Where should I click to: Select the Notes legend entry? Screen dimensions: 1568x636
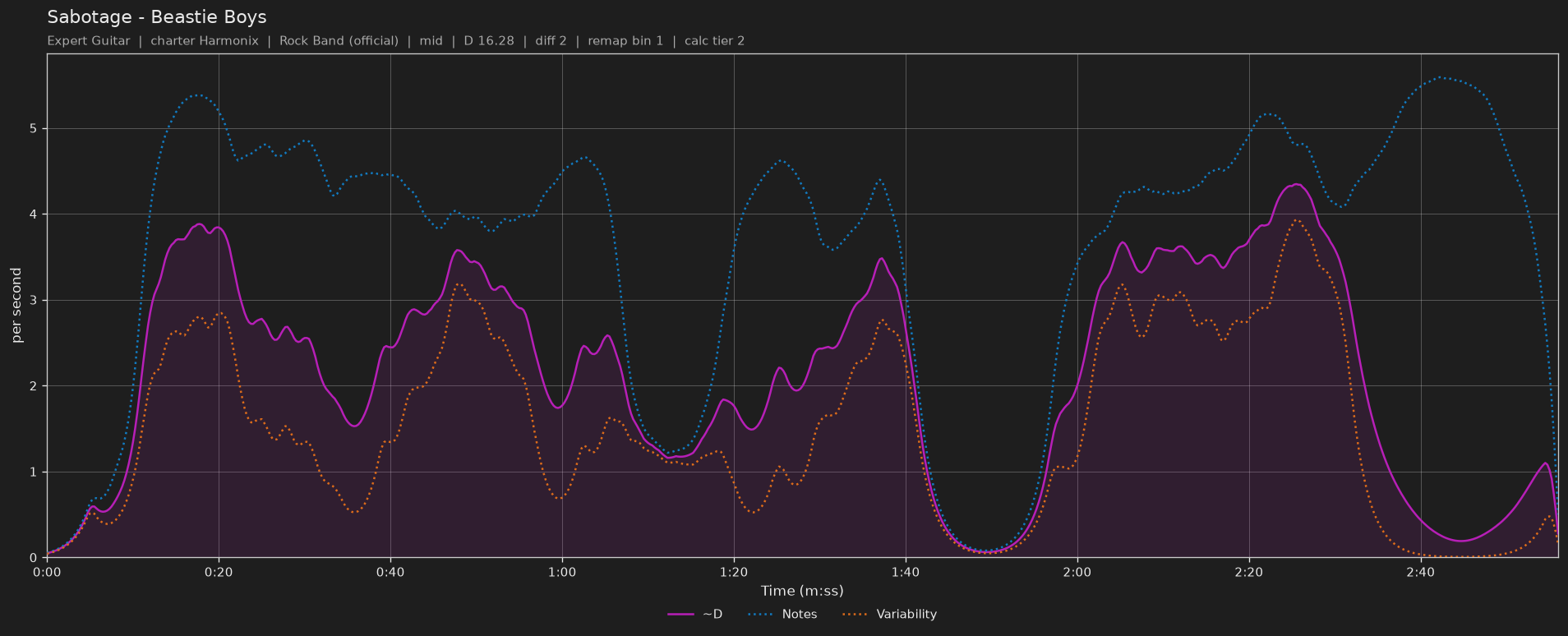(782, 614)
